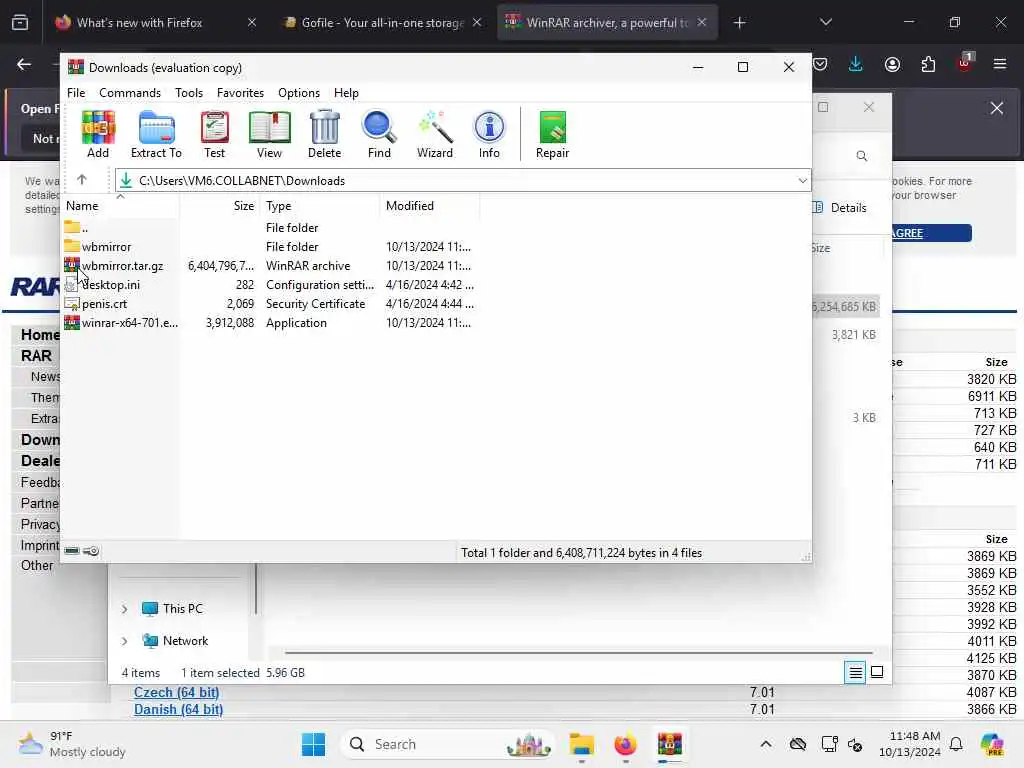Click the Add archive toolbar icon
1024x768 pixels.
click(x=98, y=134)
